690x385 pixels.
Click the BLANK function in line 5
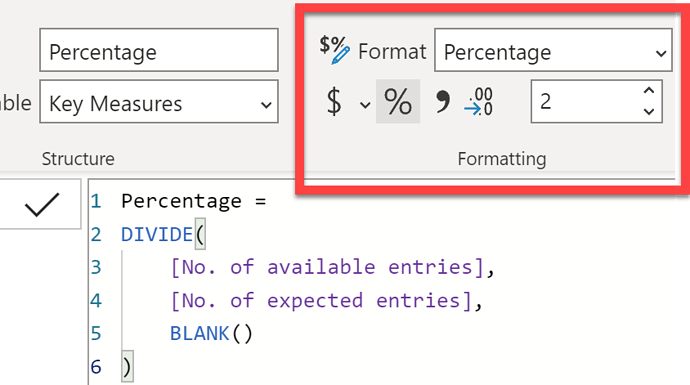(x=199, y=334)
